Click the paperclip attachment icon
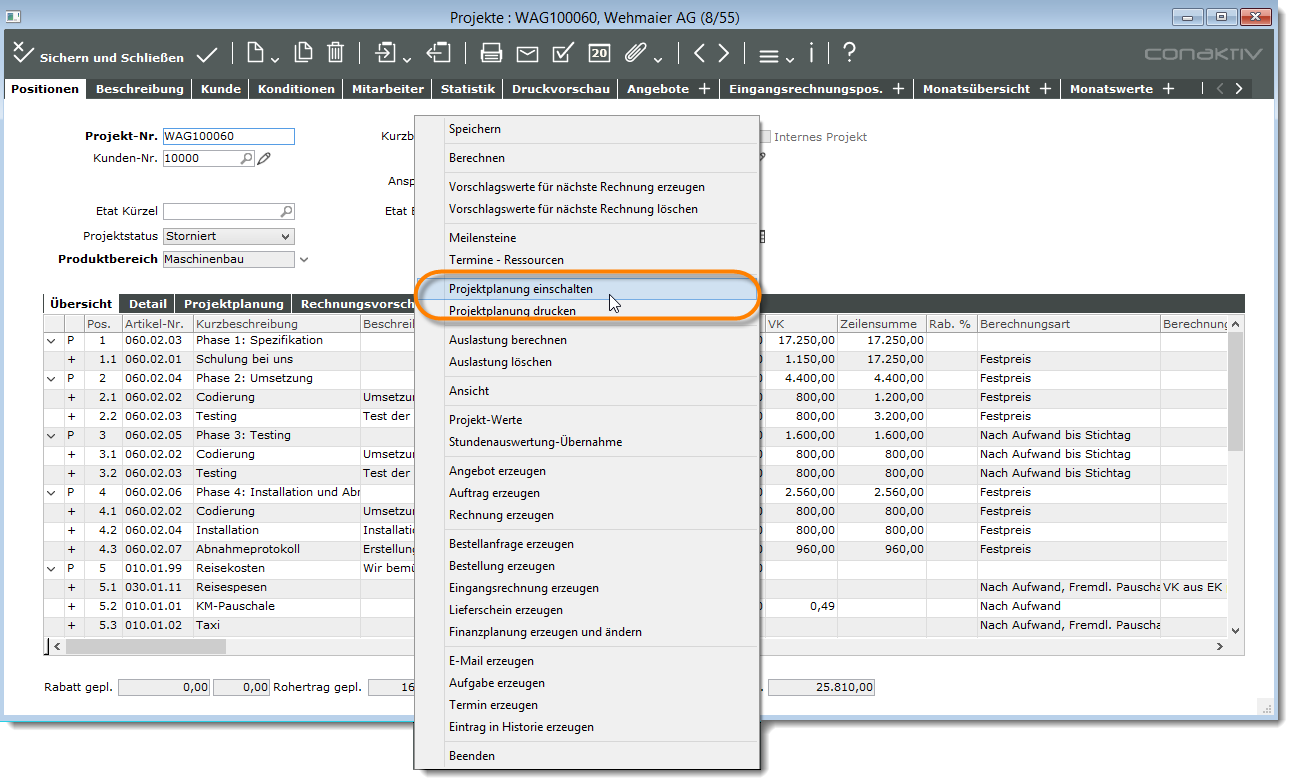The width and height of the screenshot is (1292, 779). (636, 53)
